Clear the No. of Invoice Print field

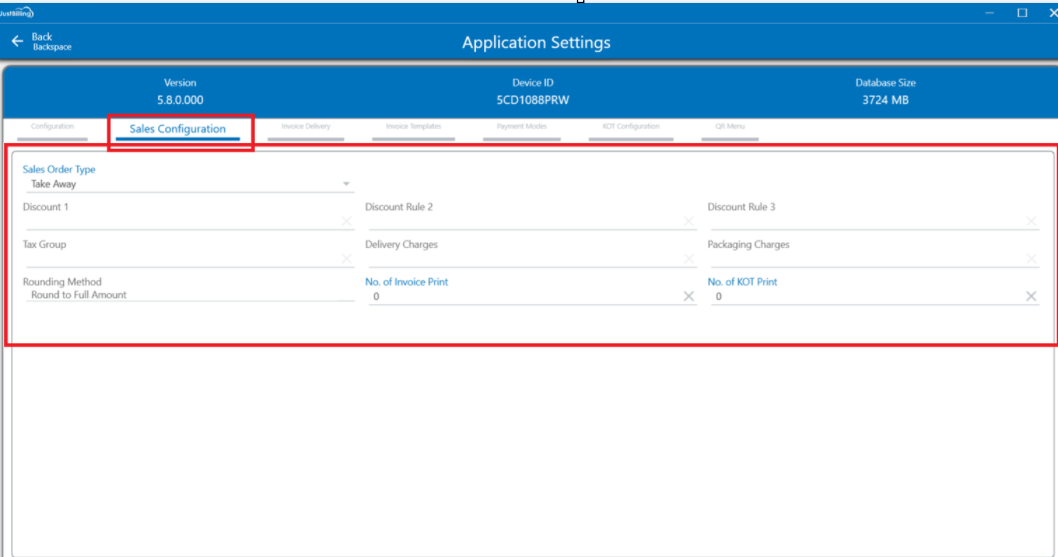point(688,297)
